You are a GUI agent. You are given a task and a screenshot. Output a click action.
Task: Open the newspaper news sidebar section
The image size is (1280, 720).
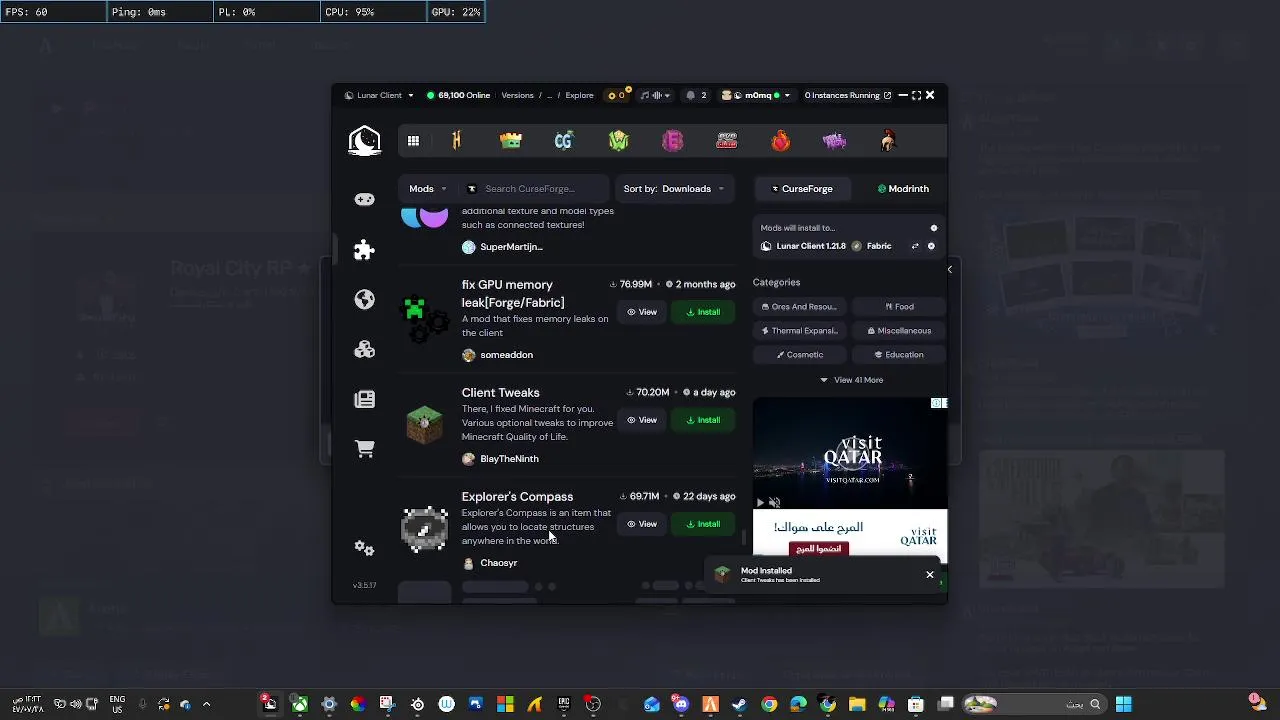click(x=364, y=399)
